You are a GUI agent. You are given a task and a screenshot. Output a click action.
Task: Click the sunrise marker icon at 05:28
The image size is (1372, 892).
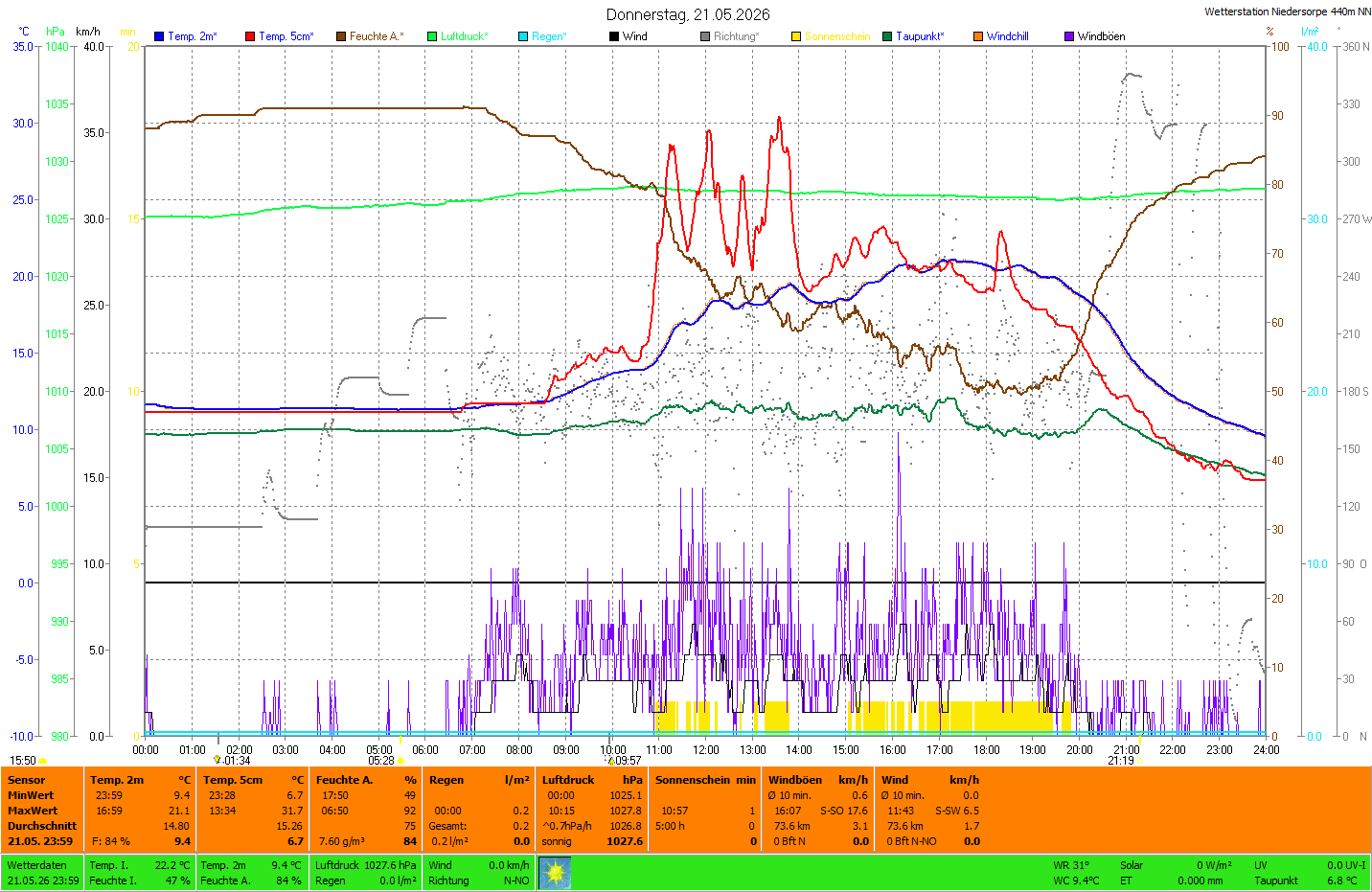pyautogui.click(x=401, y=761)
